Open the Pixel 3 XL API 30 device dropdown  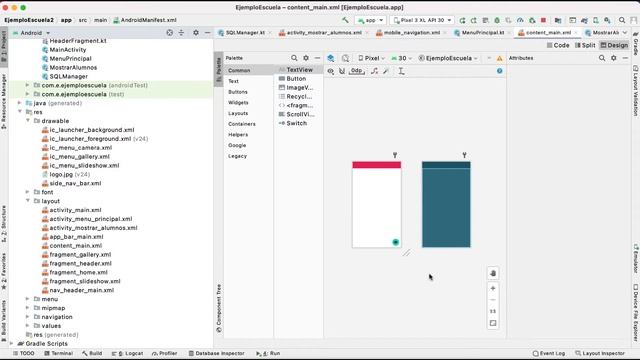click(x=422, y=20)
